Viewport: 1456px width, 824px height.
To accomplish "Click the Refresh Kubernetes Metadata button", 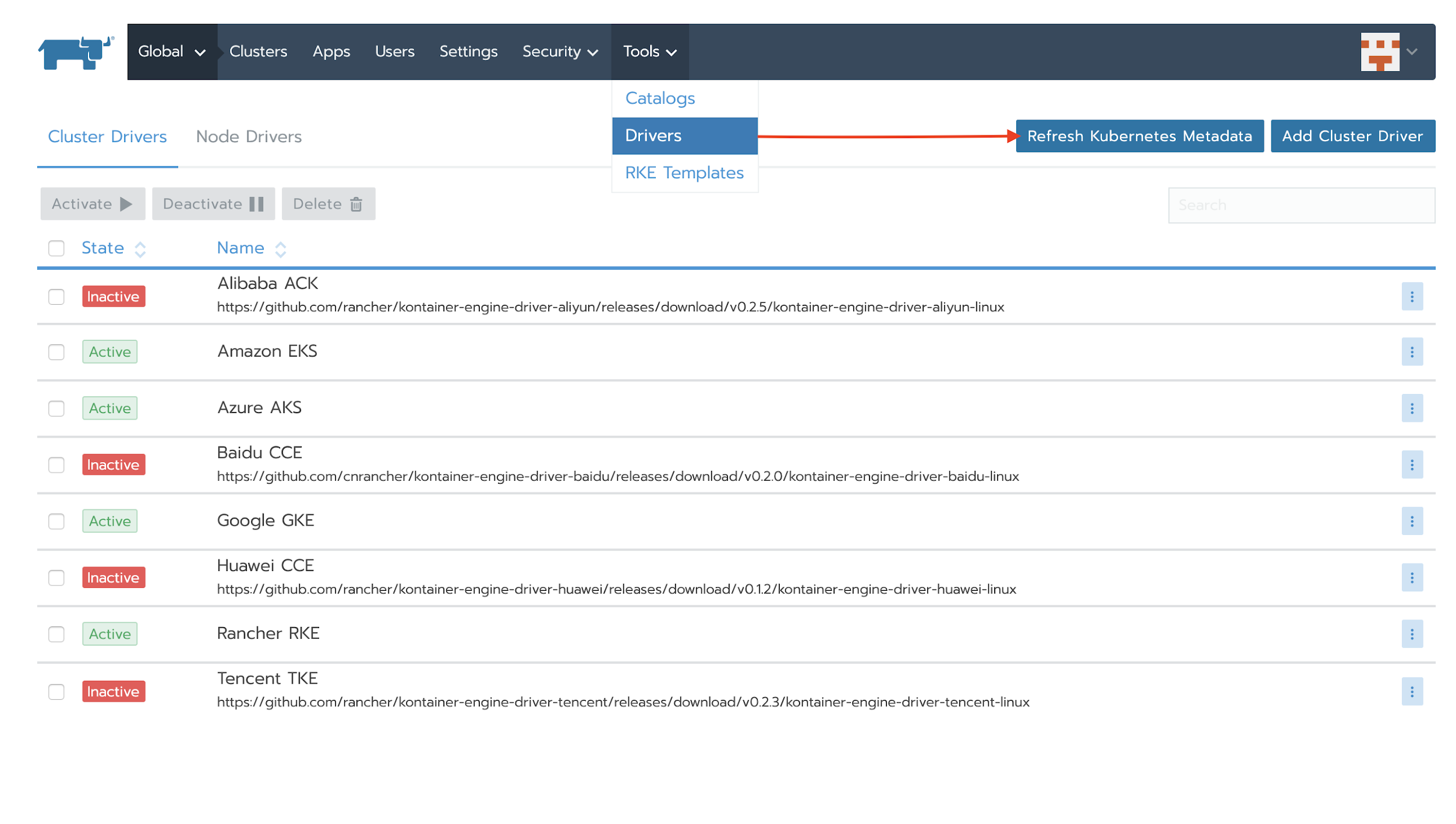I will (x=1139, y=136).
